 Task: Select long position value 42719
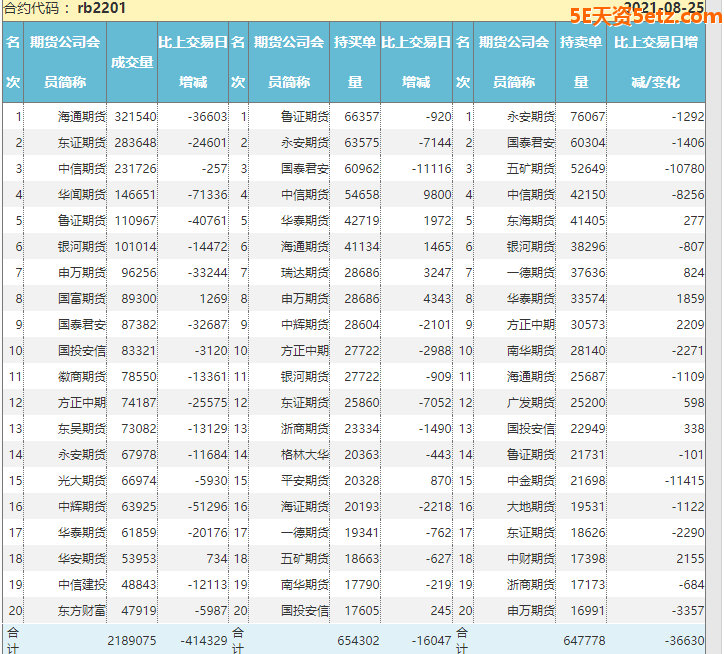click(x=362, y=221)
